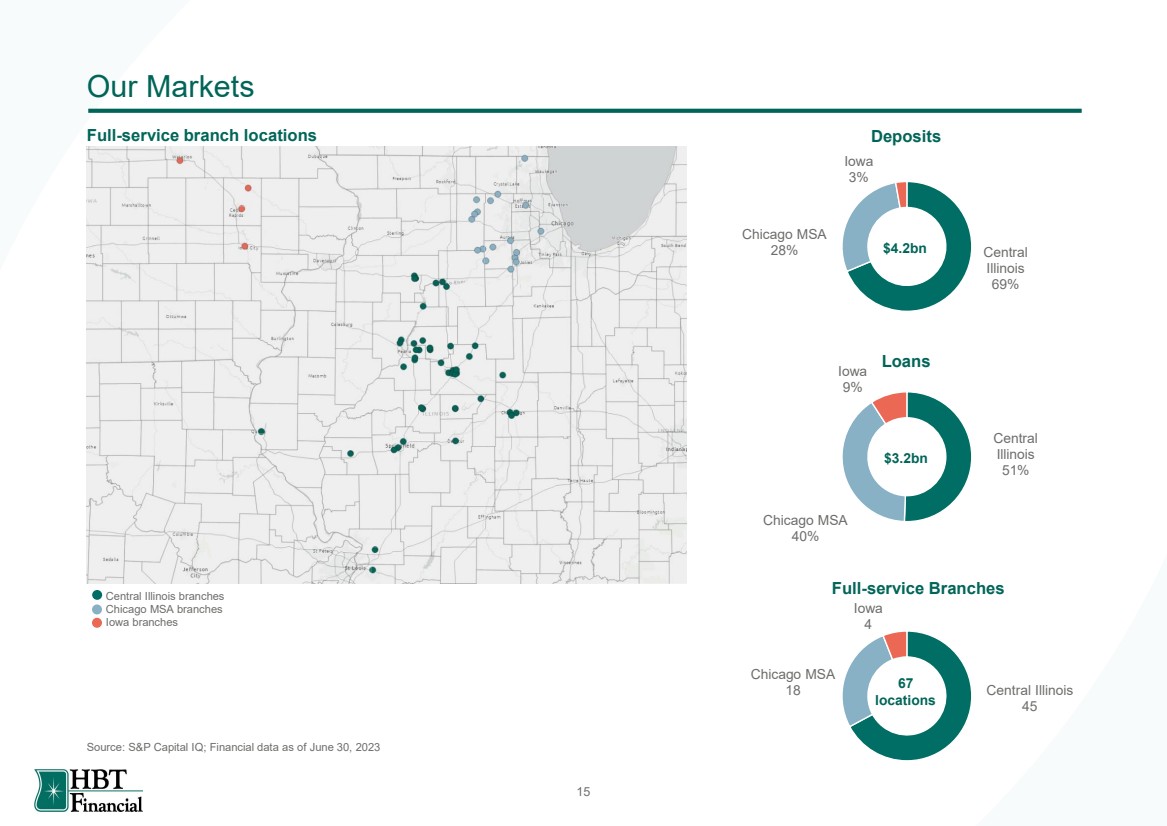Select the Chicago MSA 40% loans label
This screenshot has height=826, width=1167.
[805, 528]
